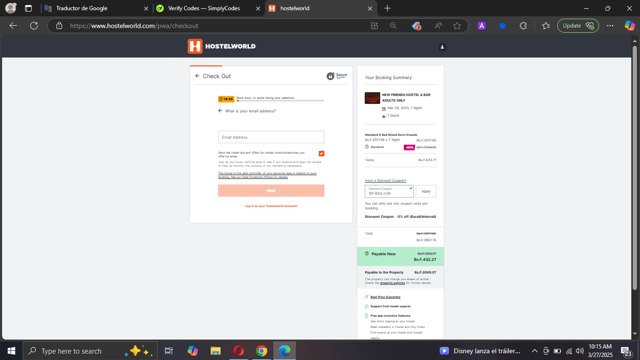Click arrow beside 'What is your email address?'
This screenshot has height=360, width=640.
click(220, 111)
